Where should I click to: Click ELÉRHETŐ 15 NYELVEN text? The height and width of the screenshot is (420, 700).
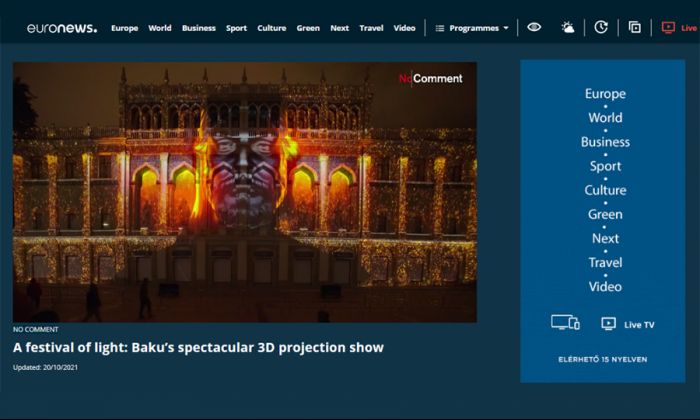[x=603, y=359]
